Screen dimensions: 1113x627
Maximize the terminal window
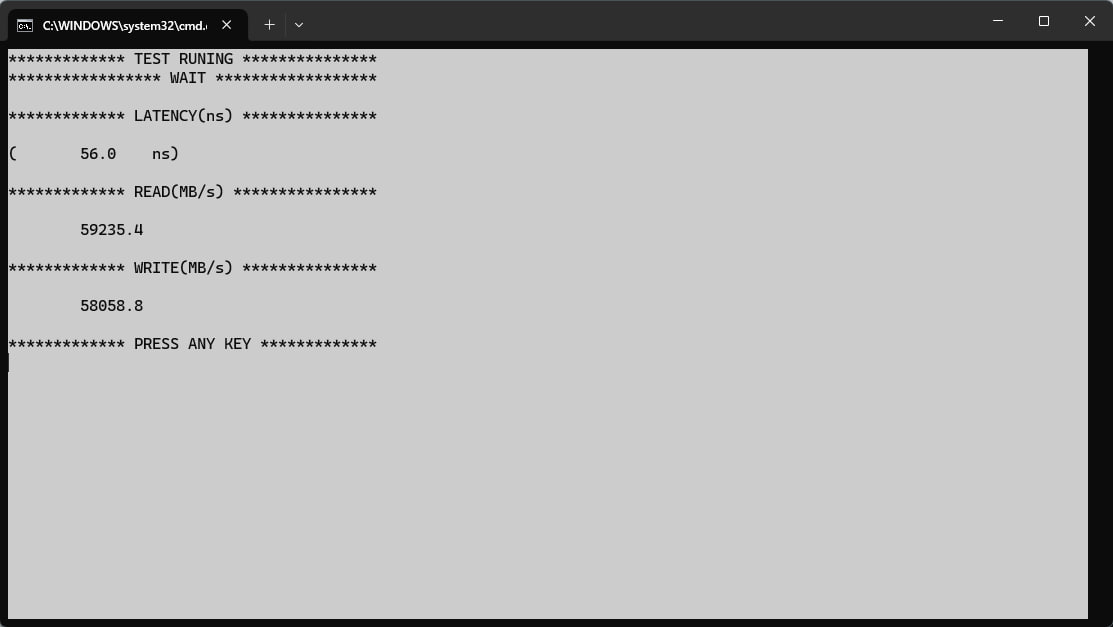point(1043,21)
